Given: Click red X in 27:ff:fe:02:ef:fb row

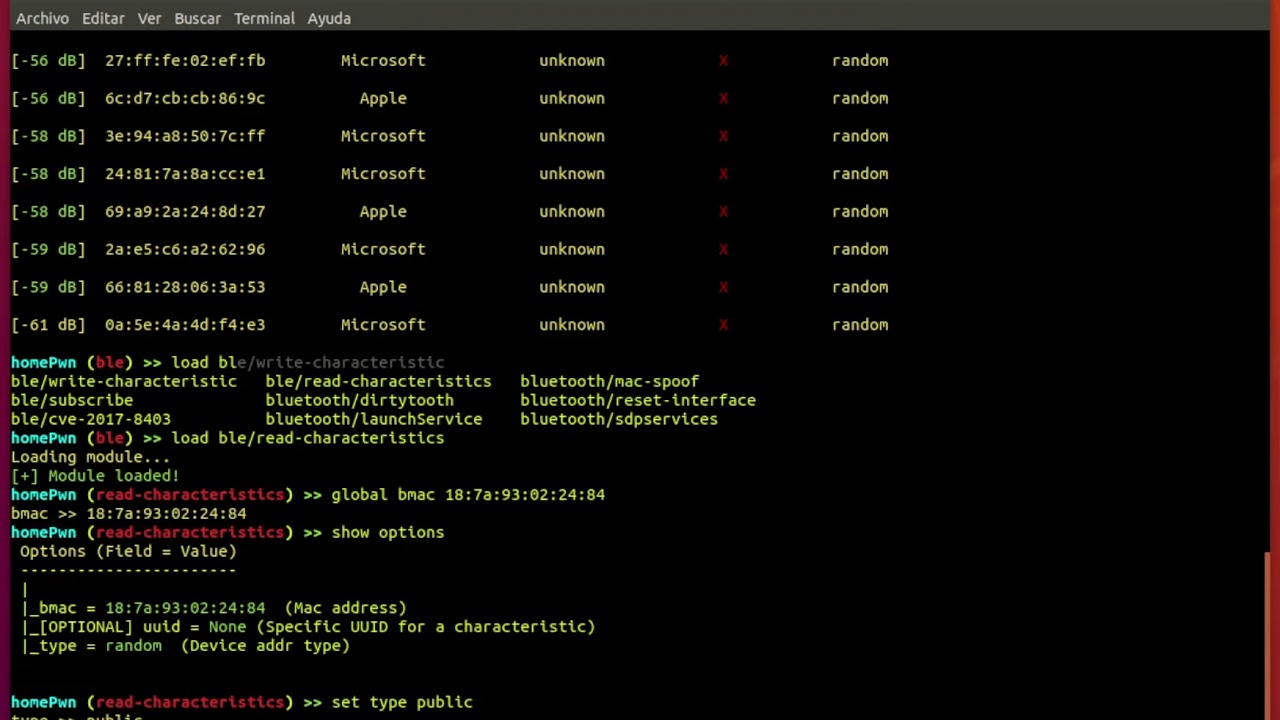Looking at the screenshot, I should (723, 61).
